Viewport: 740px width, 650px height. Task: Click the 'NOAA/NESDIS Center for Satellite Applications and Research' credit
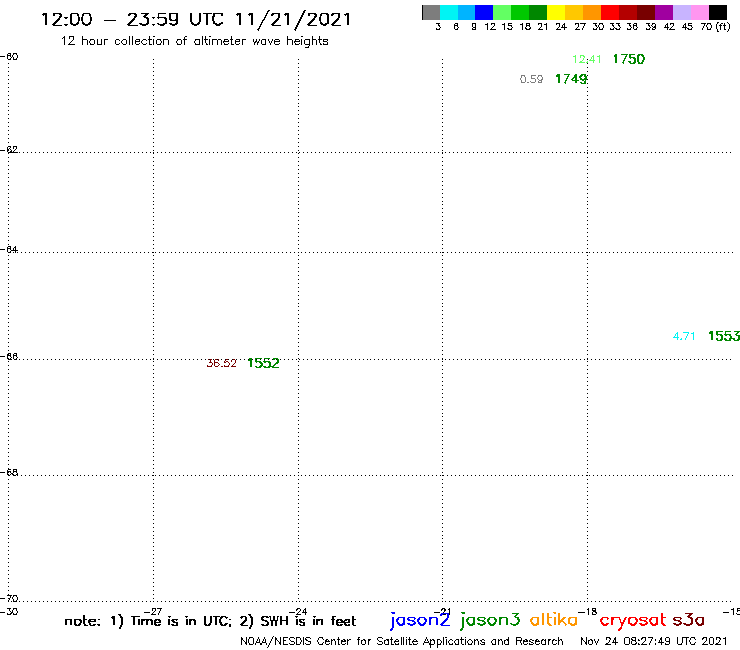402,641
